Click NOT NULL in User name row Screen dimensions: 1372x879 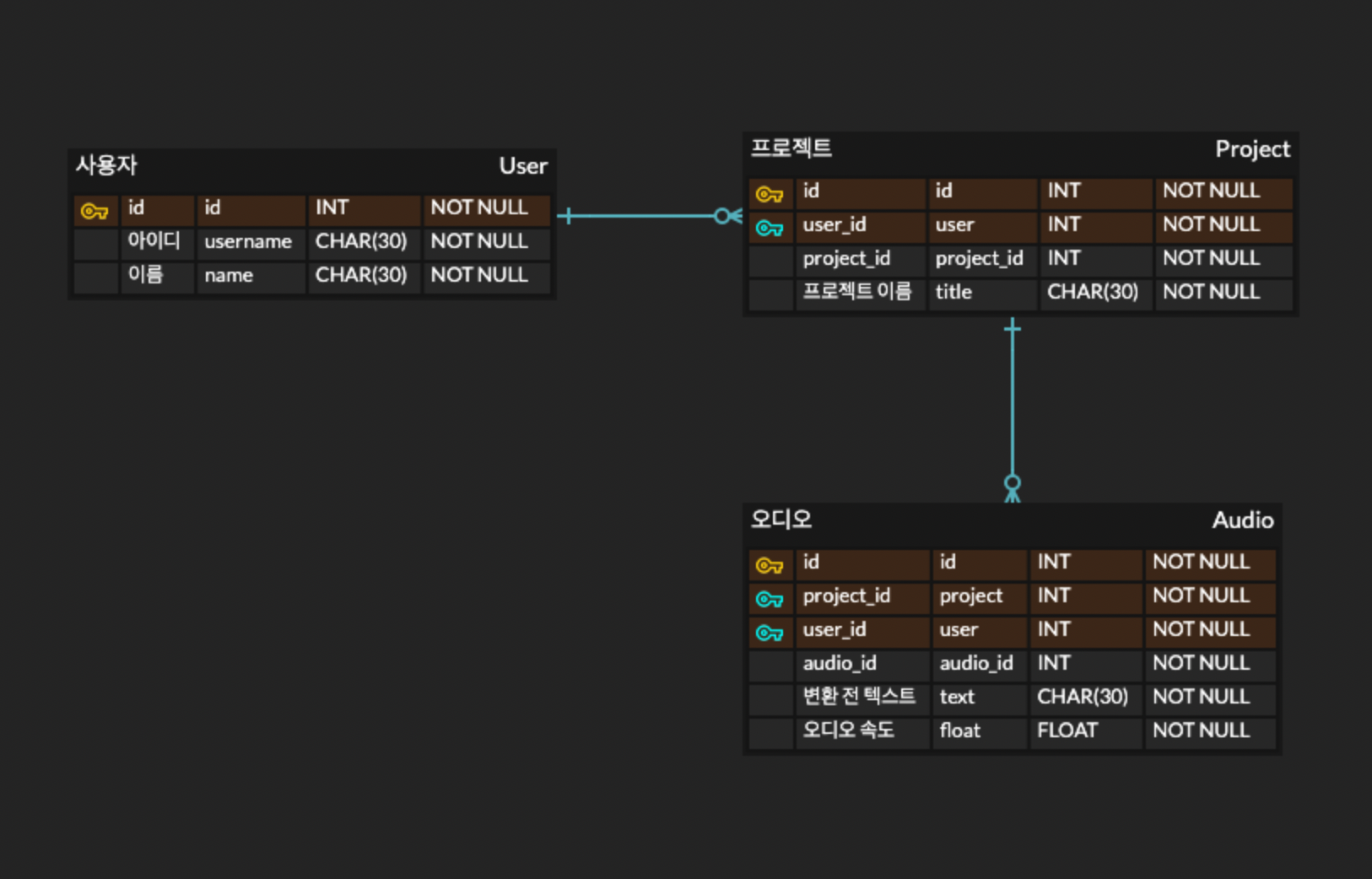click(x=487, y=276)
